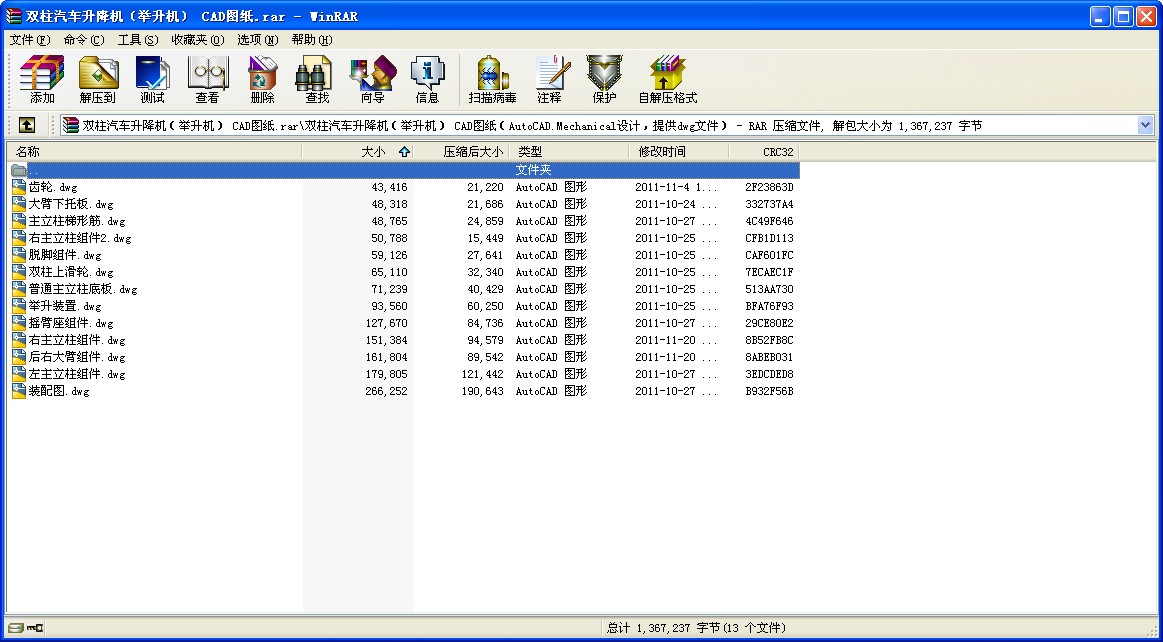Image resolution: width=1163 pixels, height=642 pixels.
Task: Click the Test (测试) archive icon
Action: coord(153,79)
